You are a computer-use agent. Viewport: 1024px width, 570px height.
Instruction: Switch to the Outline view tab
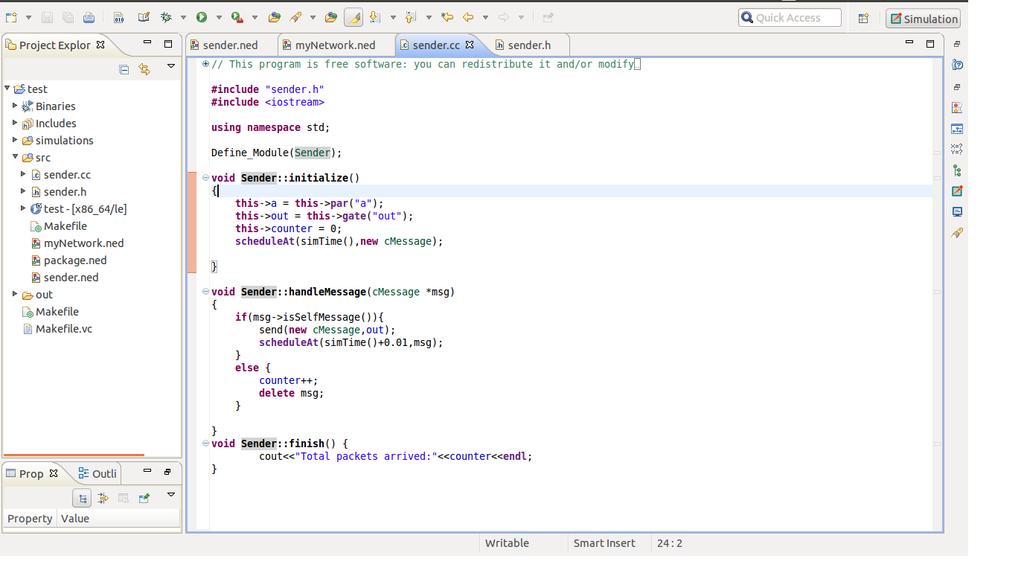click(97, 473)
